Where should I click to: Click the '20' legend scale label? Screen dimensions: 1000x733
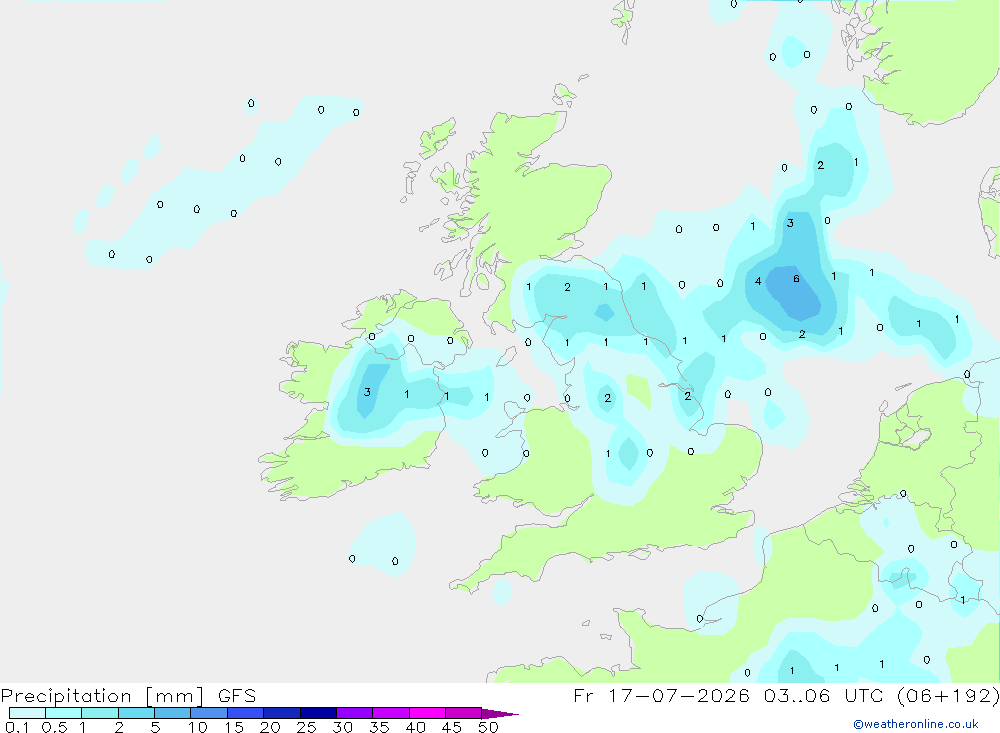tap(270, 727)
